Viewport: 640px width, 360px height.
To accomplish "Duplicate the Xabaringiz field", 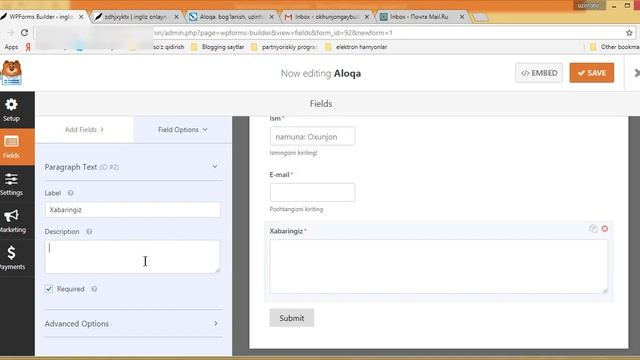I will [x=593, y=229].
